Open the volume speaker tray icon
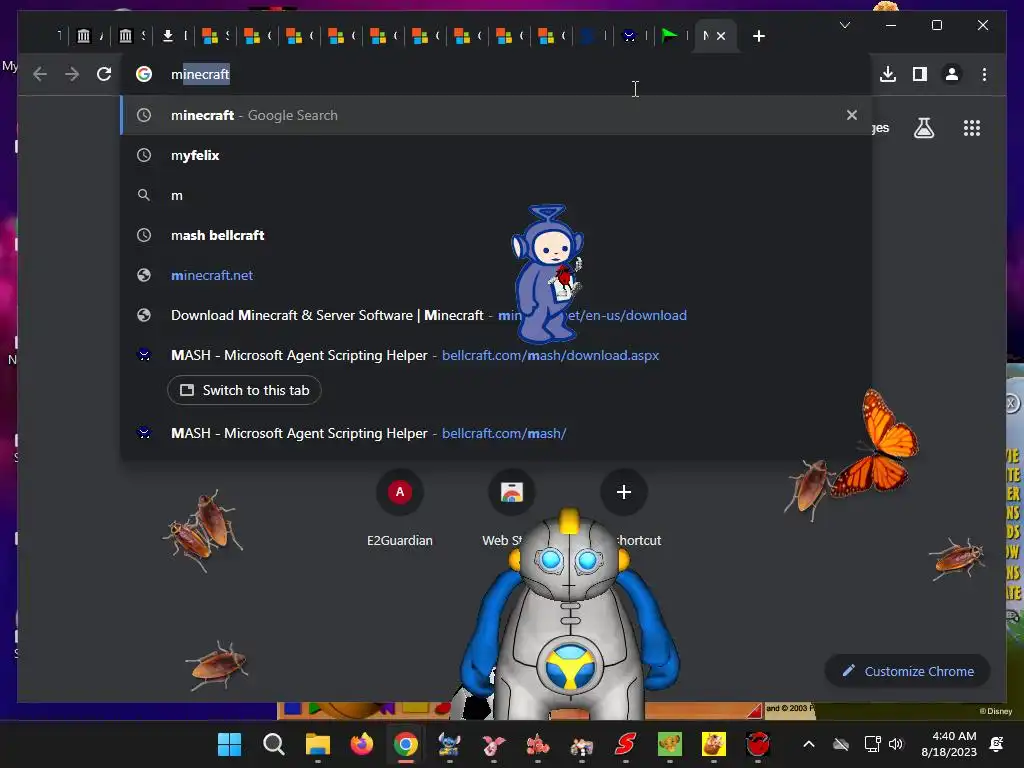The height and width of the screenshot is (768, 1024). pyautogui.click(x=895, y=744)
